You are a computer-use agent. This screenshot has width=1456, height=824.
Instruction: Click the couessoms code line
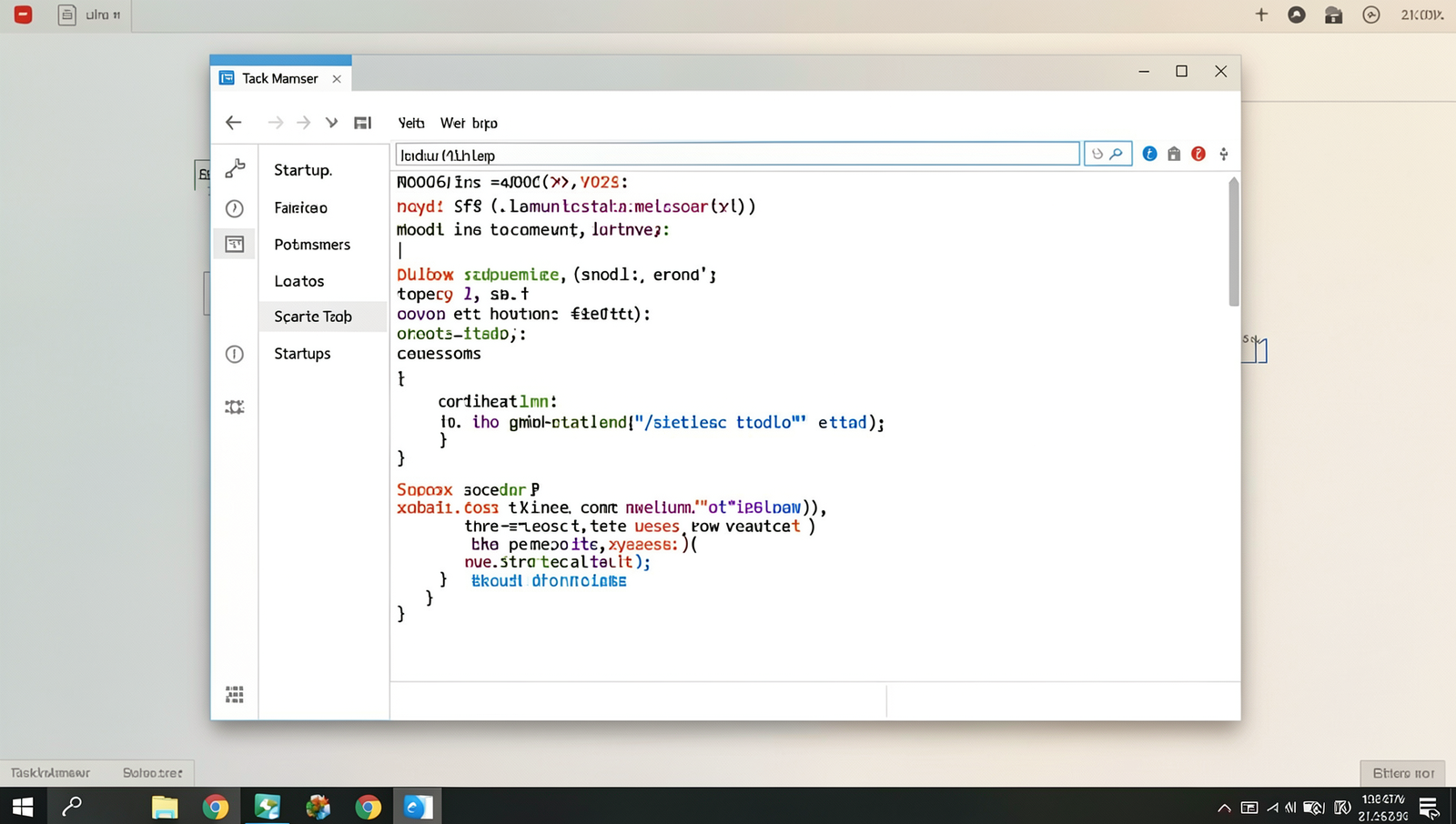tap(439, 354)
